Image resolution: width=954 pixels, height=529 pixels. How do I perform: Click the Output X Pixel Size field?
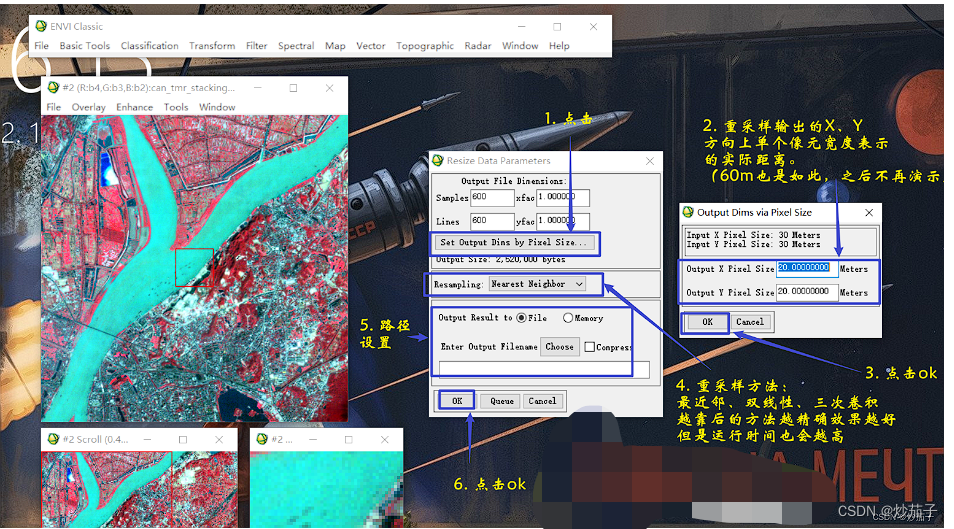(x=807, y=268)
